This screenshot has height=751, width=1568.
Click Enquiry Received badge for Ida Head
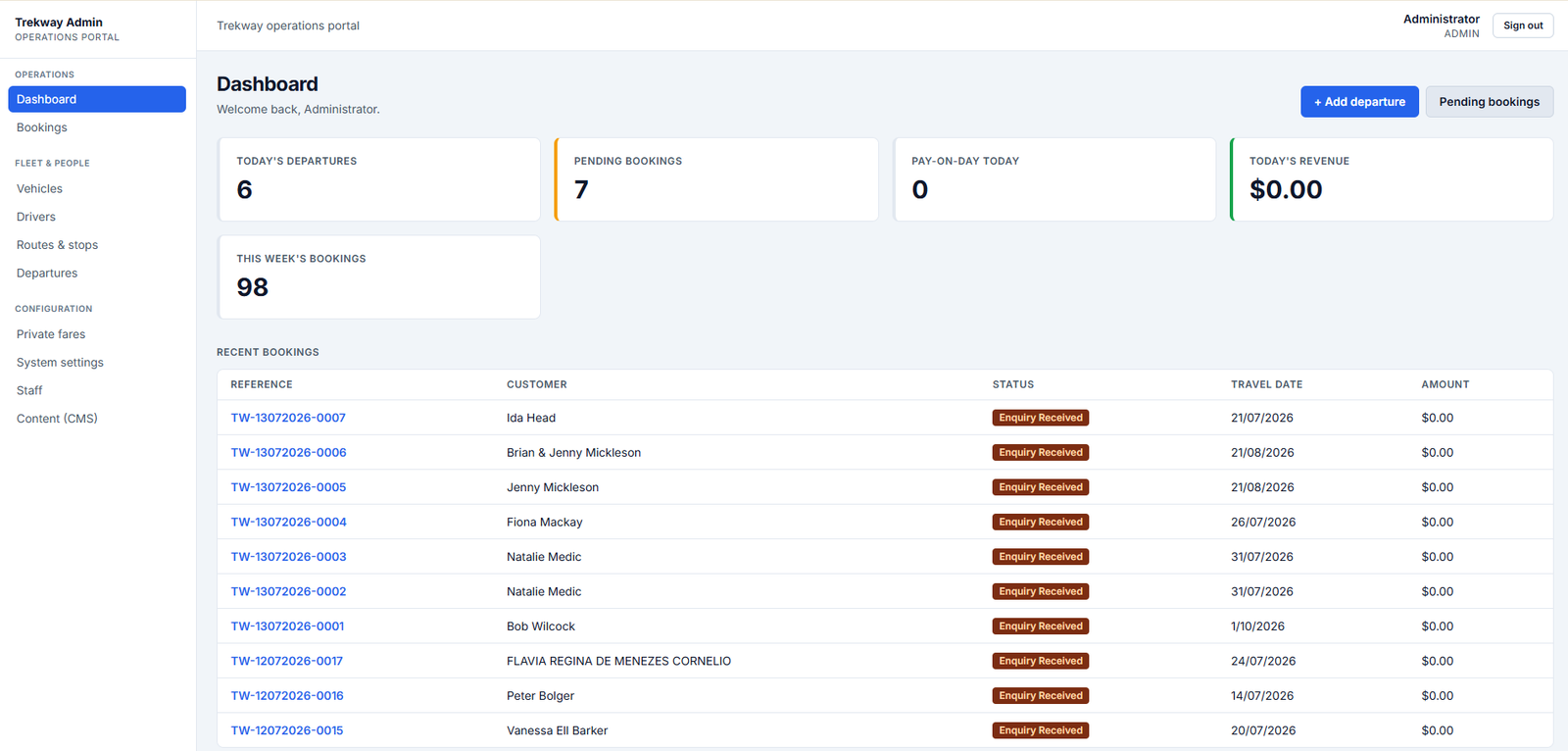[x=1041, y=418]
